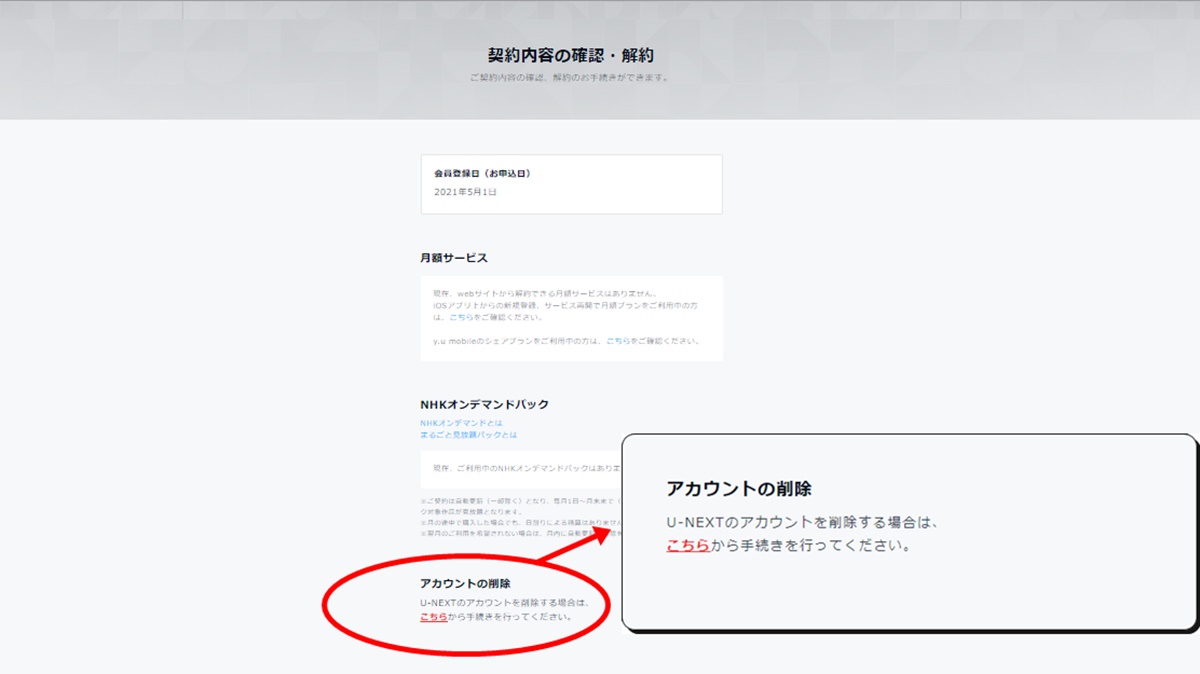
Task: Click the 契約内容の確認・解約 page title
Action: click(571, 55)
